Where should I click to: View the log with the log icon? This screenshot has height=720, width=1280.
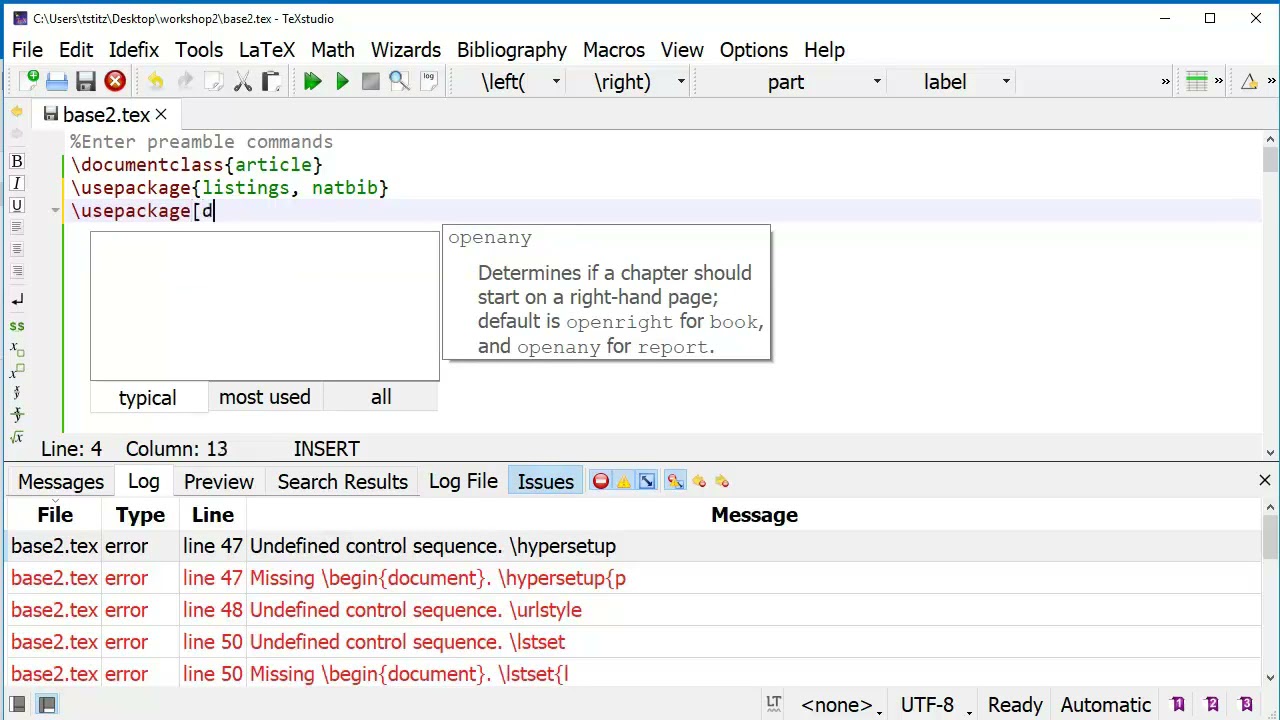(429, 81)
